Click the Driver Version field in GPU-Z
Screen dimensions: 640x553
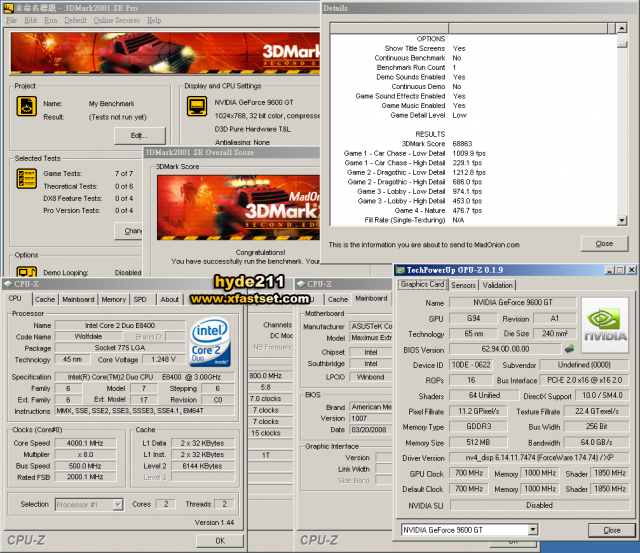point(539,458)
